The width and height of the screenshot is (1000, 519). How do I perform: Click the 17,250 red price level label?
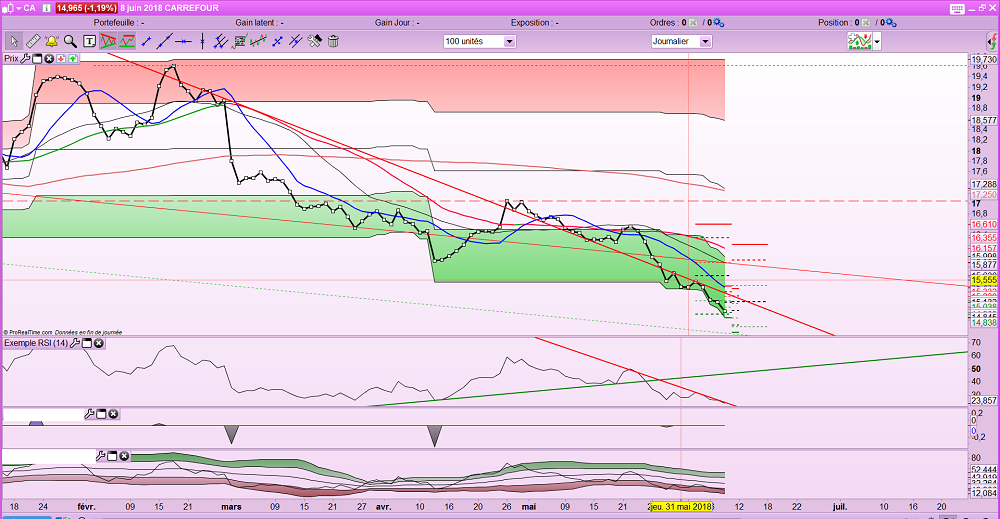click(x=984, y=195)
